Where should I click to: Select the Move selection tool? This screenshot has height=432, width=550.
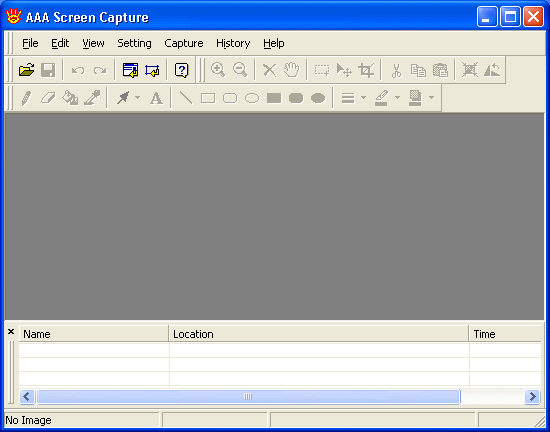click(x=344, y=70)
